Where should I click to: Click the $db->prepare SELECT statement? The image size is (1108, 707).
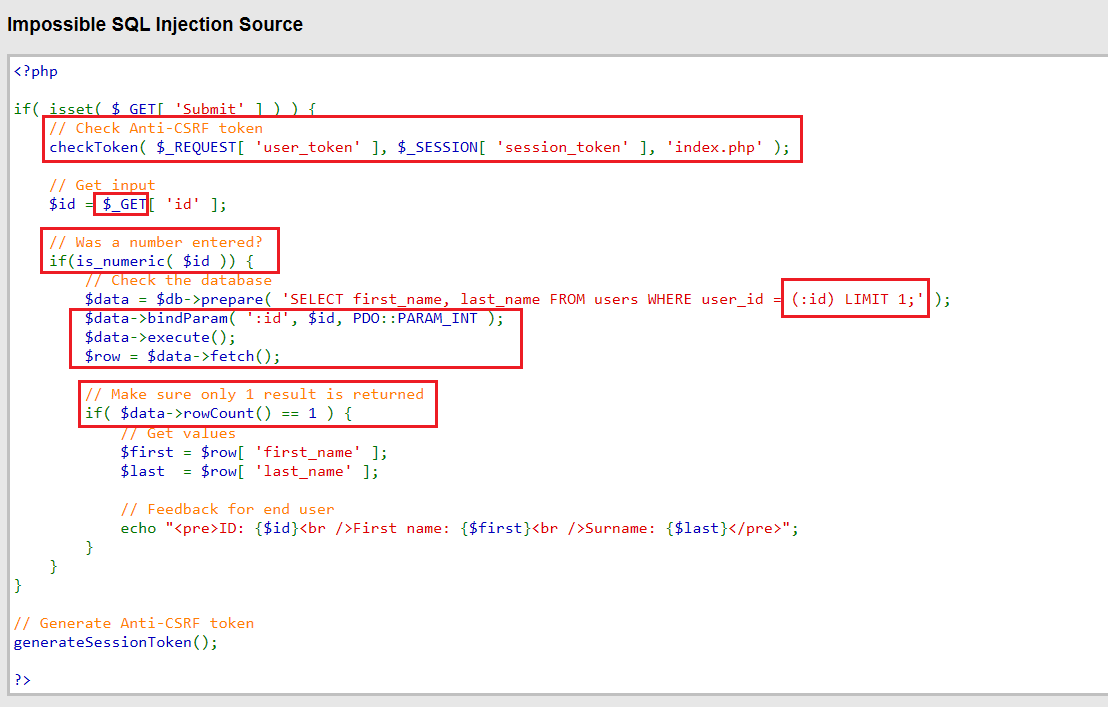pyautogui.click(x=517, y=299)
